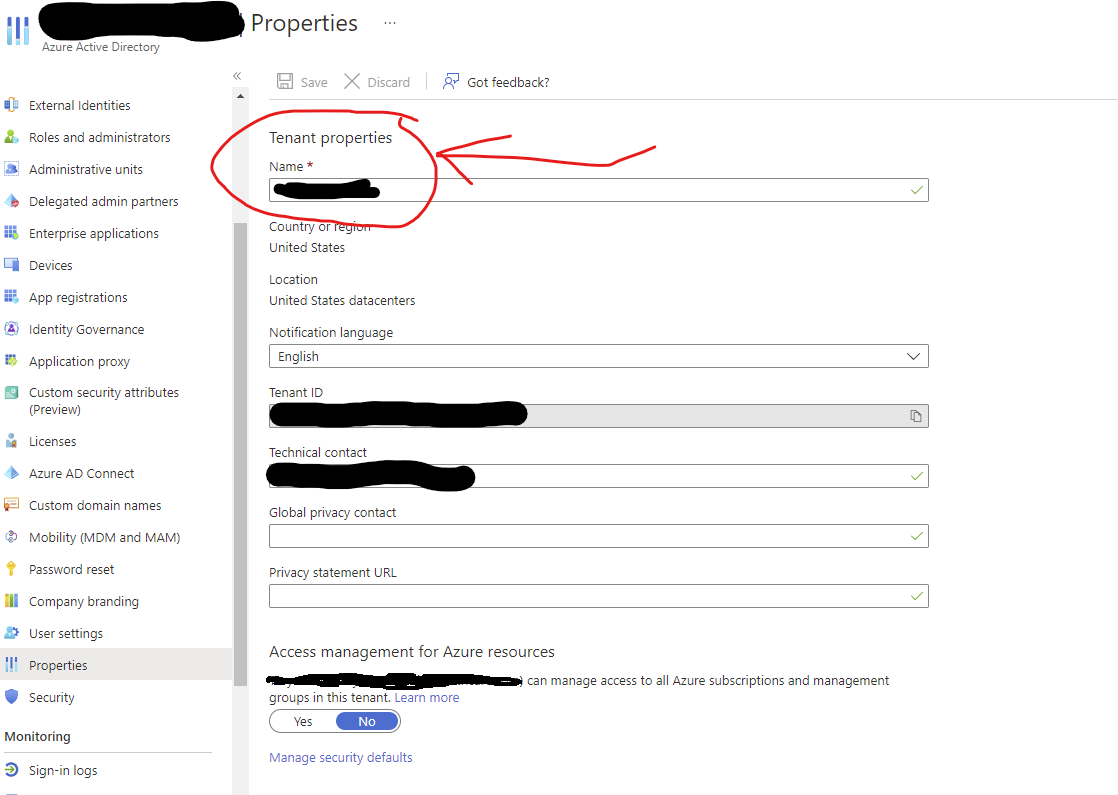Set access management toggle to No

point(367,722)
